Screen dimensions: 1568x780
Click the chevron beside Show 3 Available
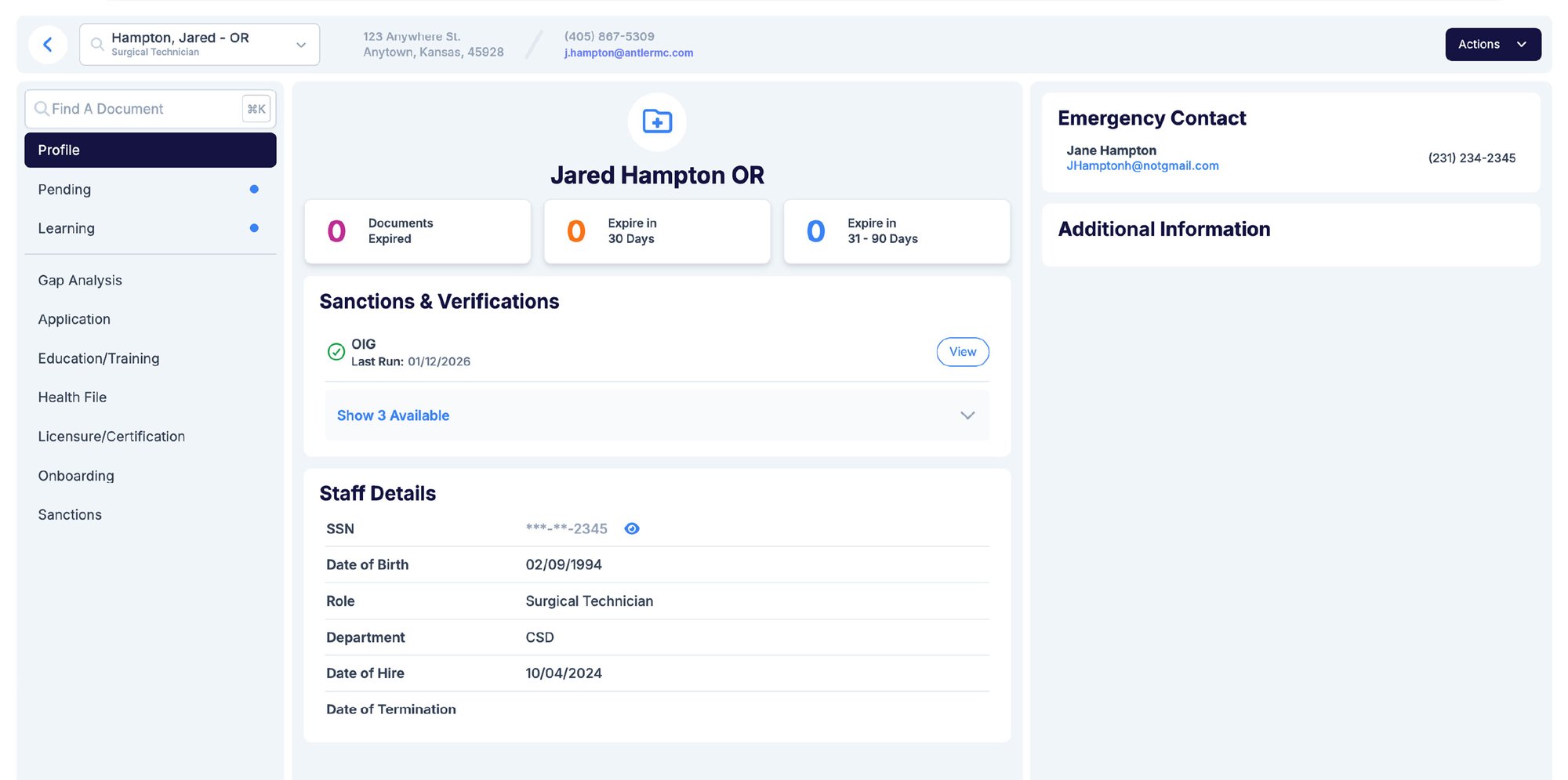click(x=967, y=415)
